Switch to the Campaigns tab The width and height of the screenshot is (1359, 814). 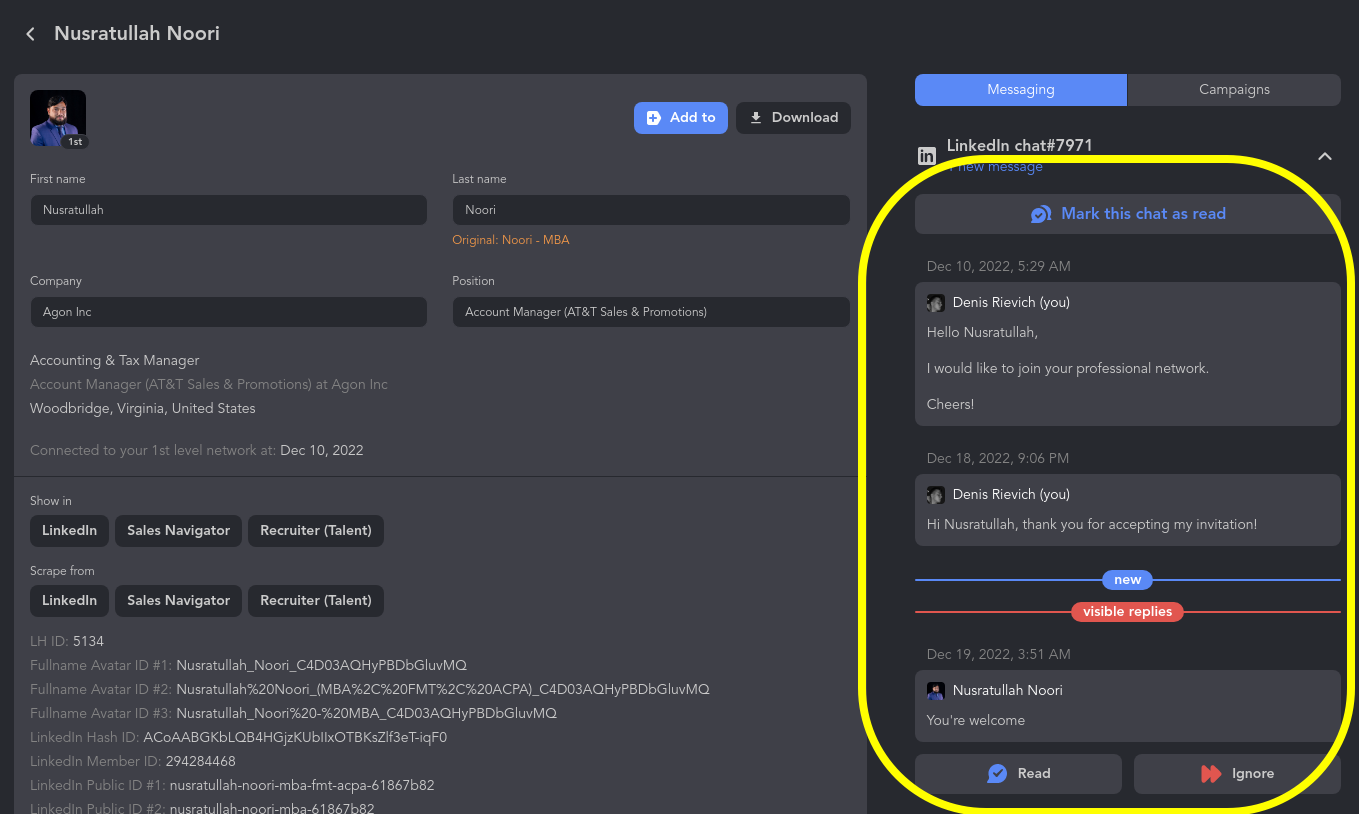[1234, 90]
